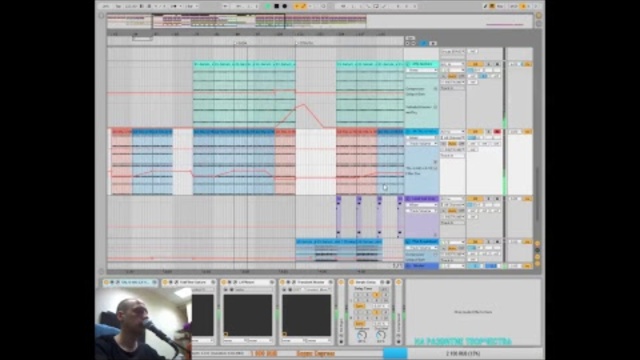Click the upper Sync button in Simple Delay

(359, 306)
